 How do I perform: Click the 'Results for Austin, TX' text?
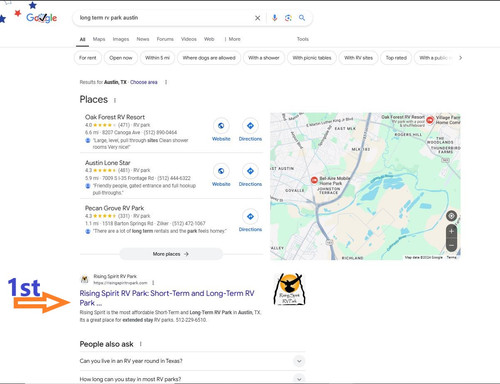pos(103,82)
